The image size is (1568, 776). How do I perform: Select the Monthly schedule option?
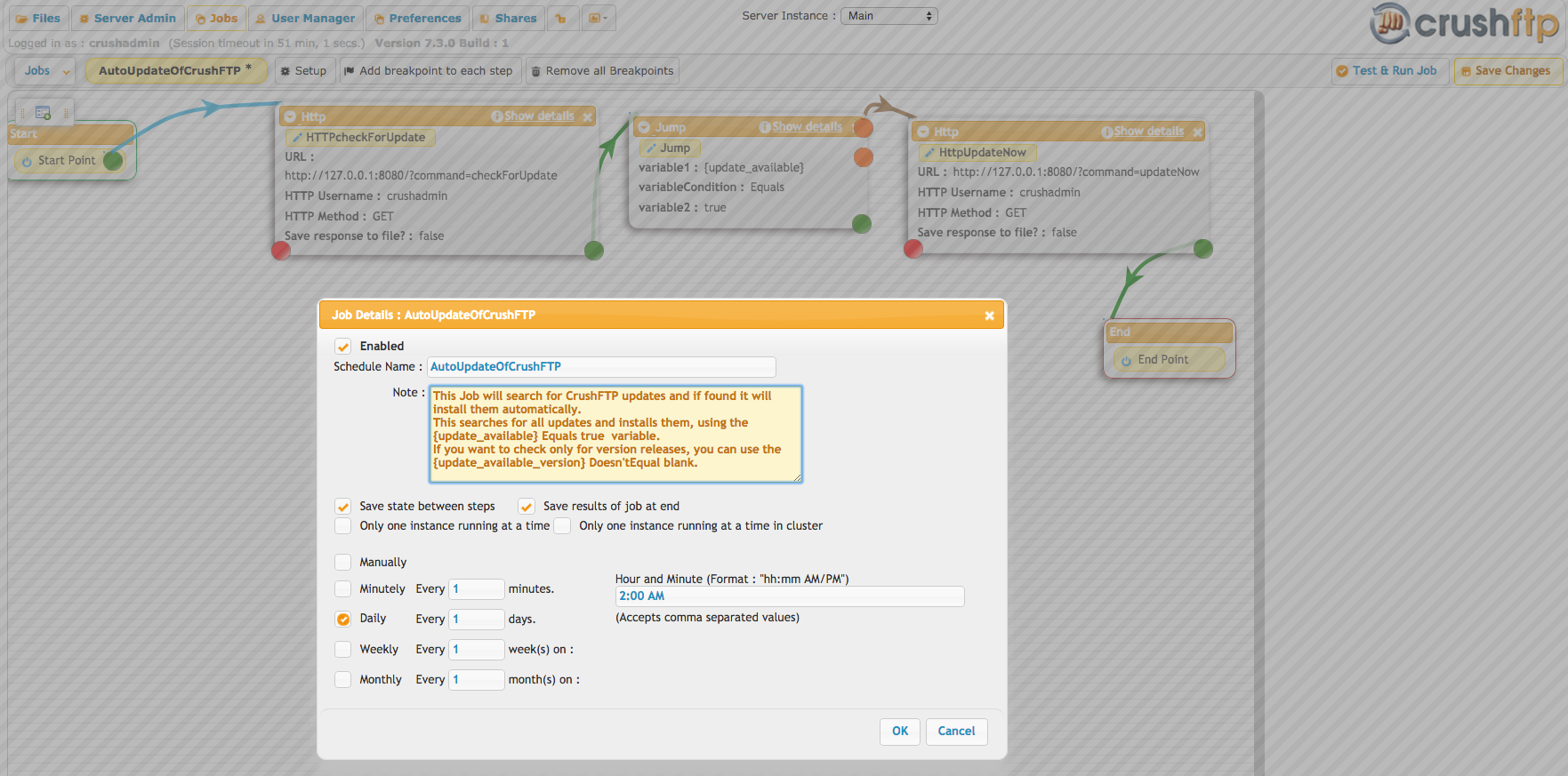click(343, 680)
